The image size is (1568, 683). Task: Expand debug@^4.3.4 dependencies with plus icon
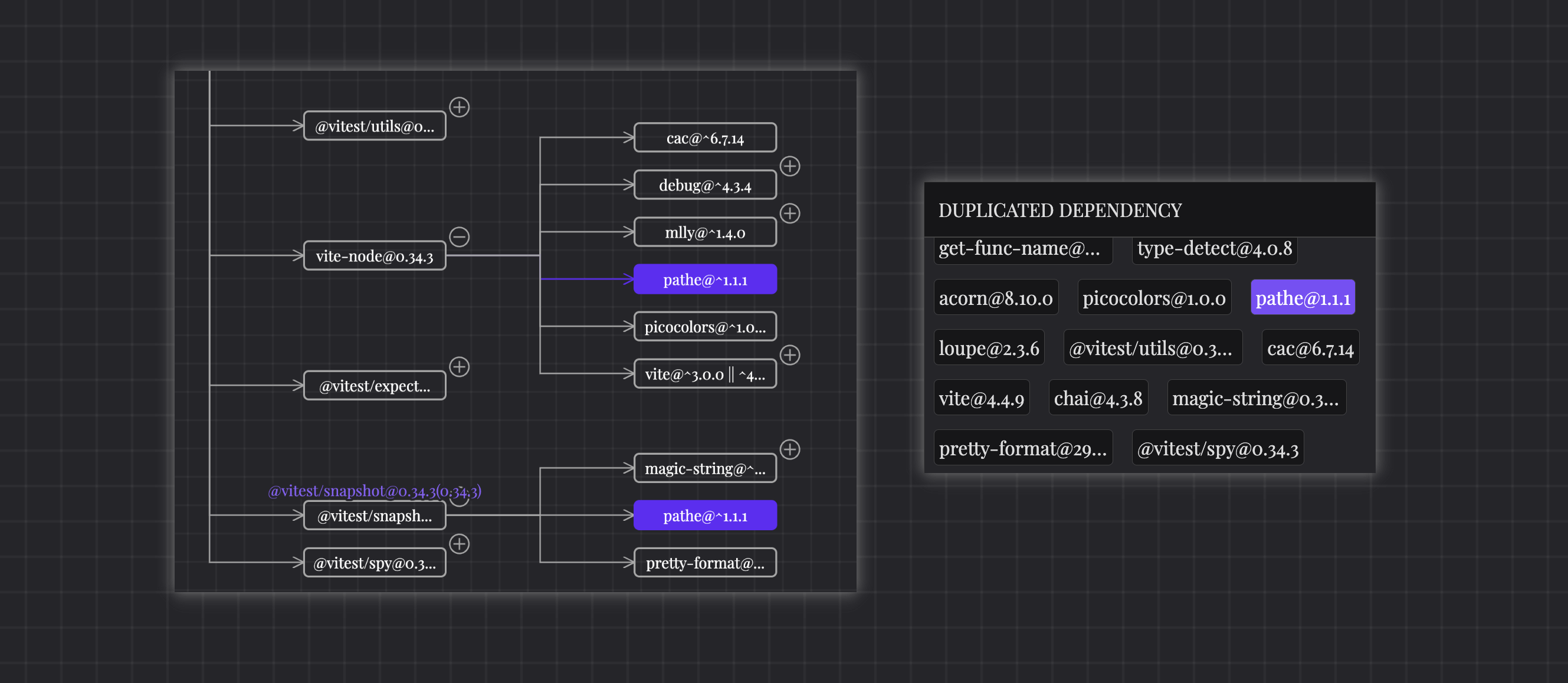click(x=789, y=166)
